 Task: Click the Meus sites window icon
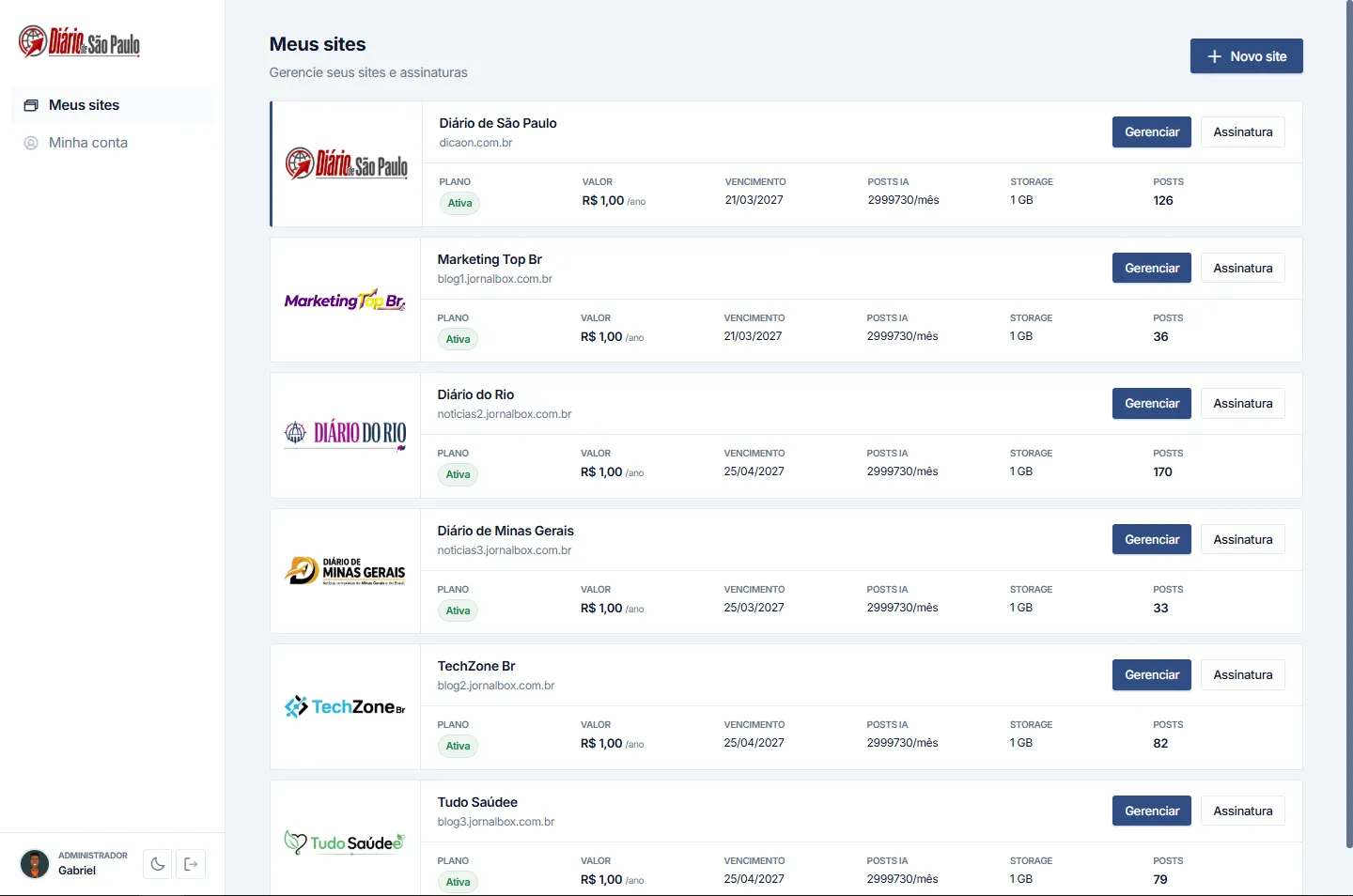31,105
